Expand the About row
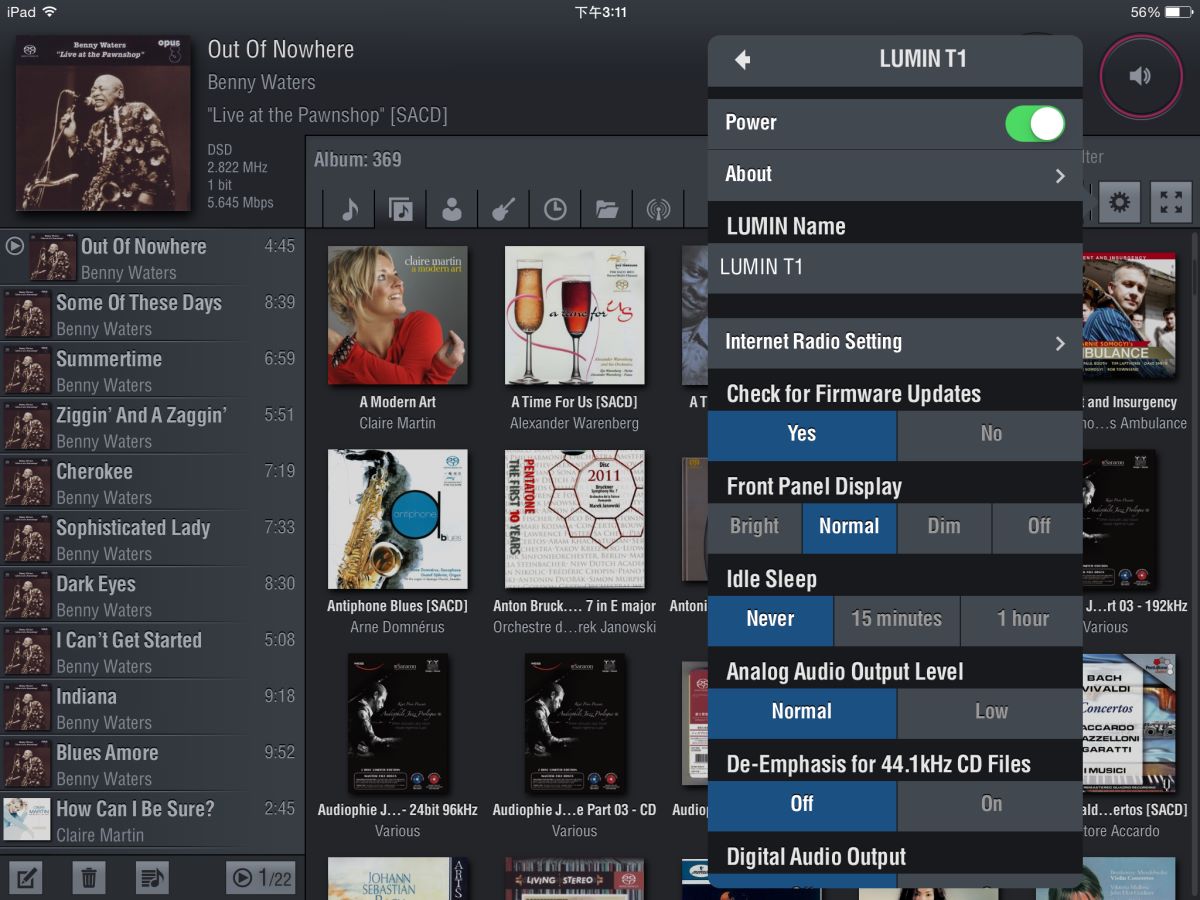This screenshot has width=1200, height=900. click(x=895, y=174)
